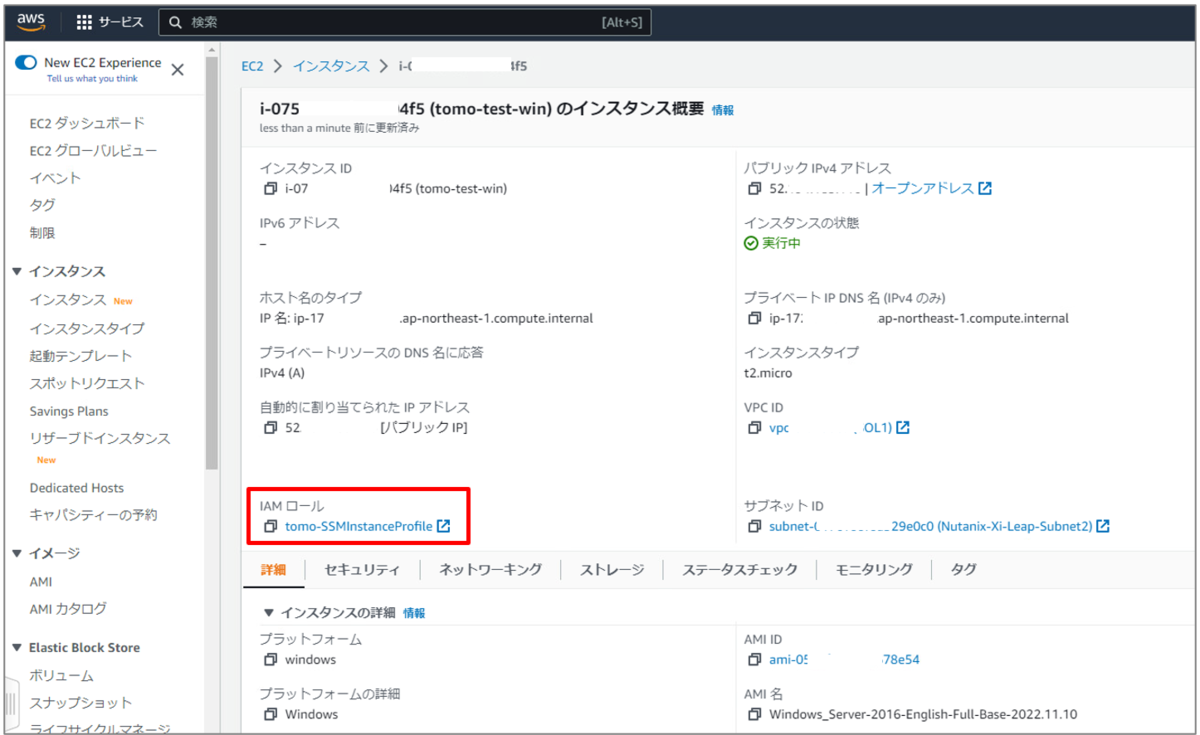Copy the VPC ID icon

tap(755, 427)
